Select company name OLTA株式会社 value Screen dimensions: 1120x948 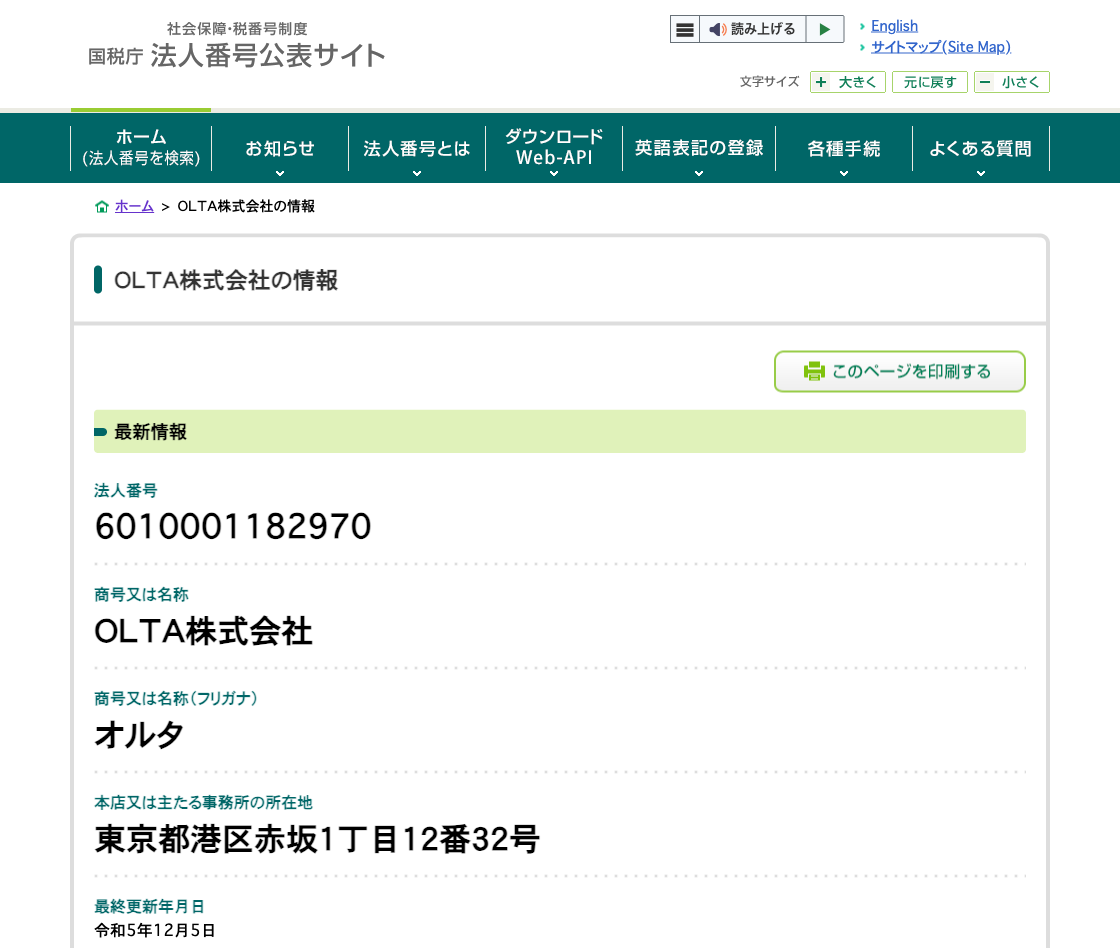pos(204,632)
